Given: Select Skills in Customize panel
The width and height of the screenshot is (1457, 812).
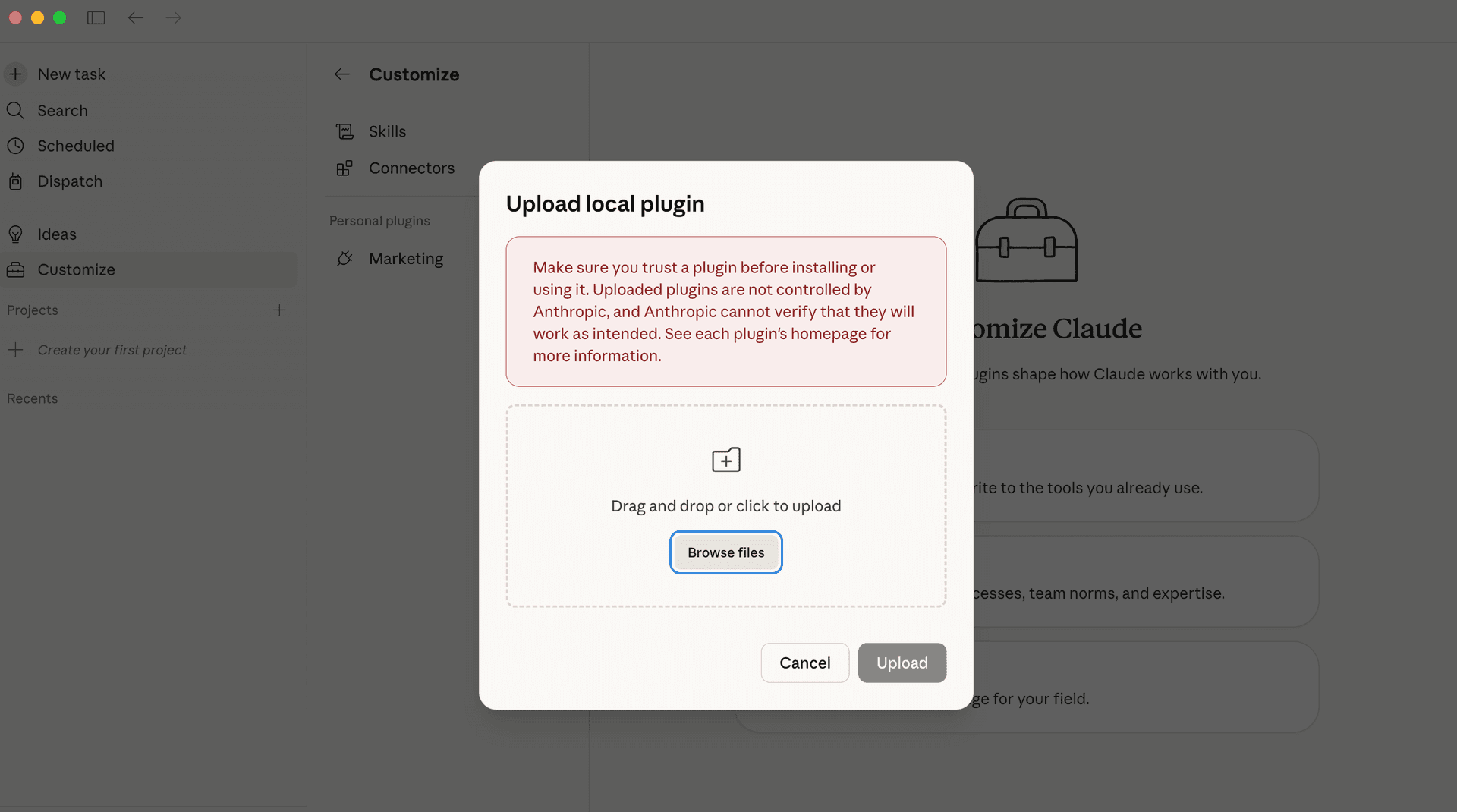Looking at the screenshot, I should 387,131.
